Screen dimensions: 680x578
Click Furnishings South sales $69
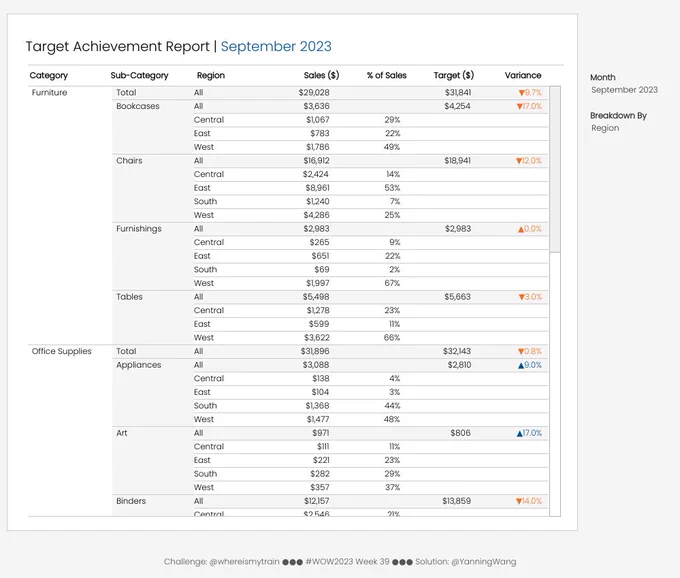(x=322, y=269)
